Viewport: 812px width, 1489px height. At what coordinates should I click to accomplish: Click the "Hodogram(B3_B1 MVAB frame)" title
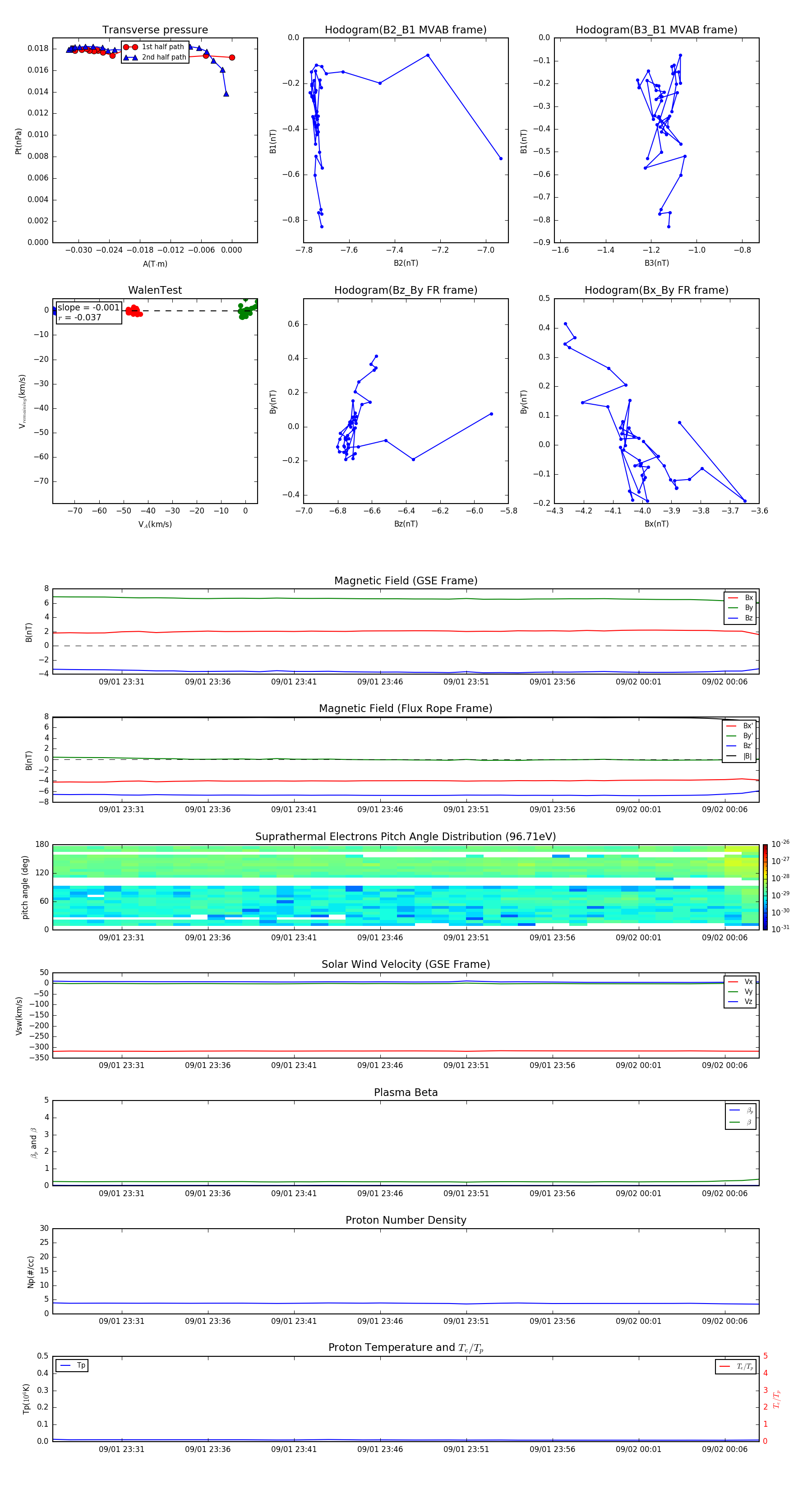click(x=656, y=30)
